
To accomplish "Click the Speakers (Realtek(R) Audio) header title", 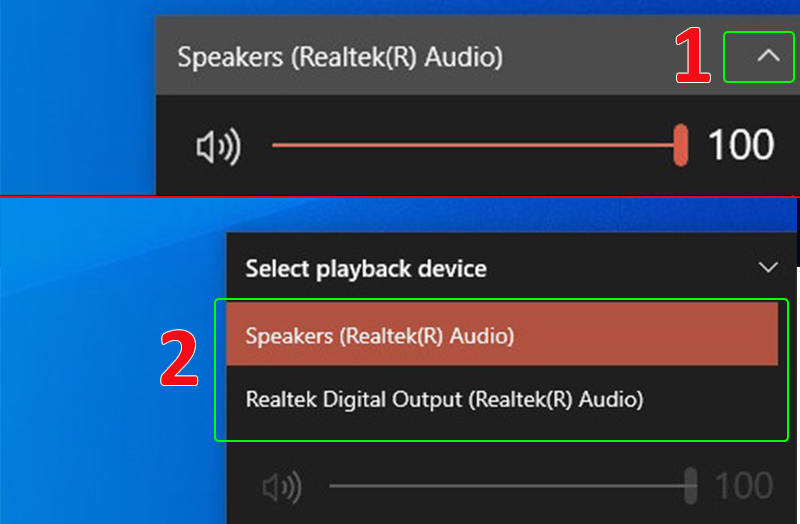I will (340, 57).
